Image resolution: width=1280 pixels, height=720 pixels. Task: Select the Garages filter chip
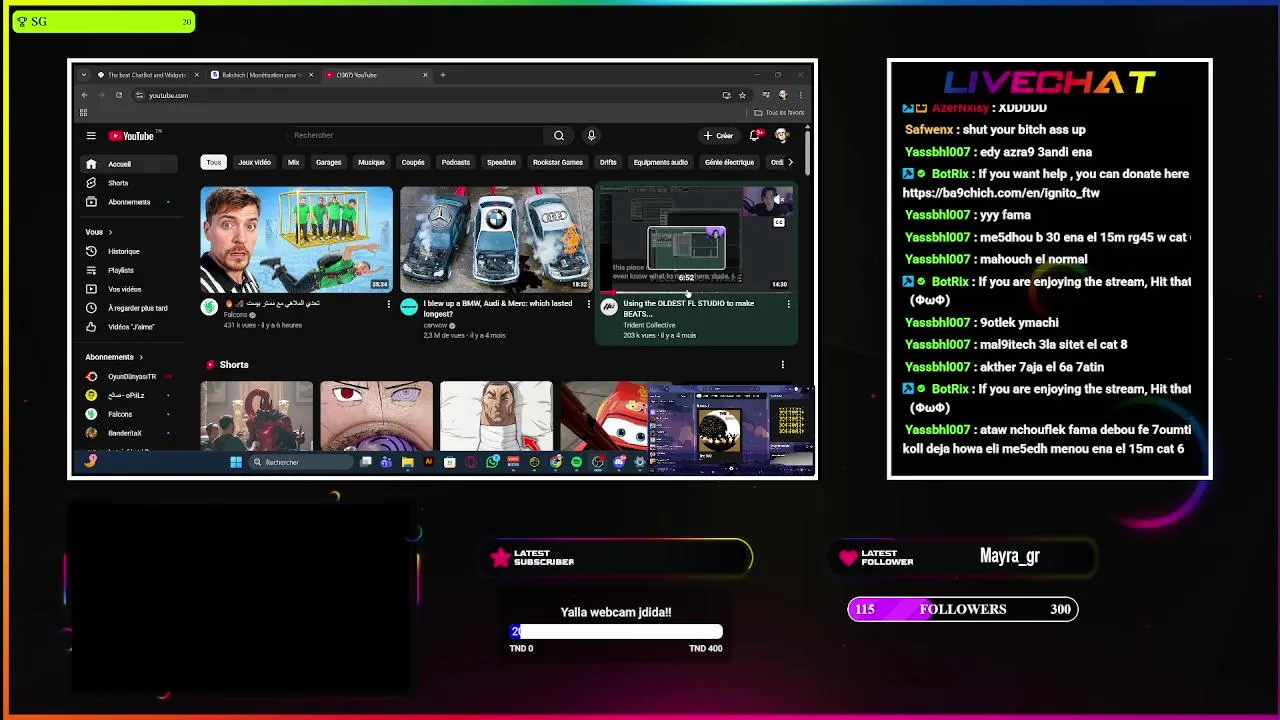coord(328,162)
